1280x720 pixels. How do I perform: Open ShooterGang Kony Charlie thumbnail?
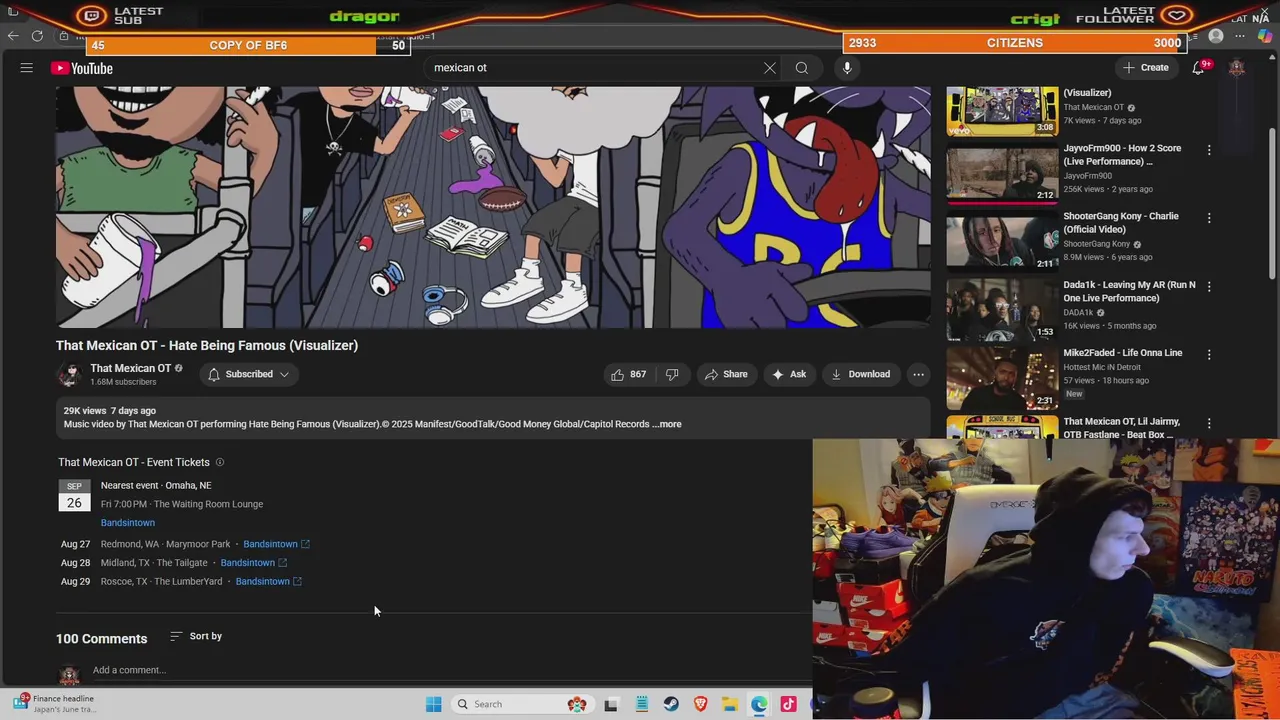(1002, 241)
